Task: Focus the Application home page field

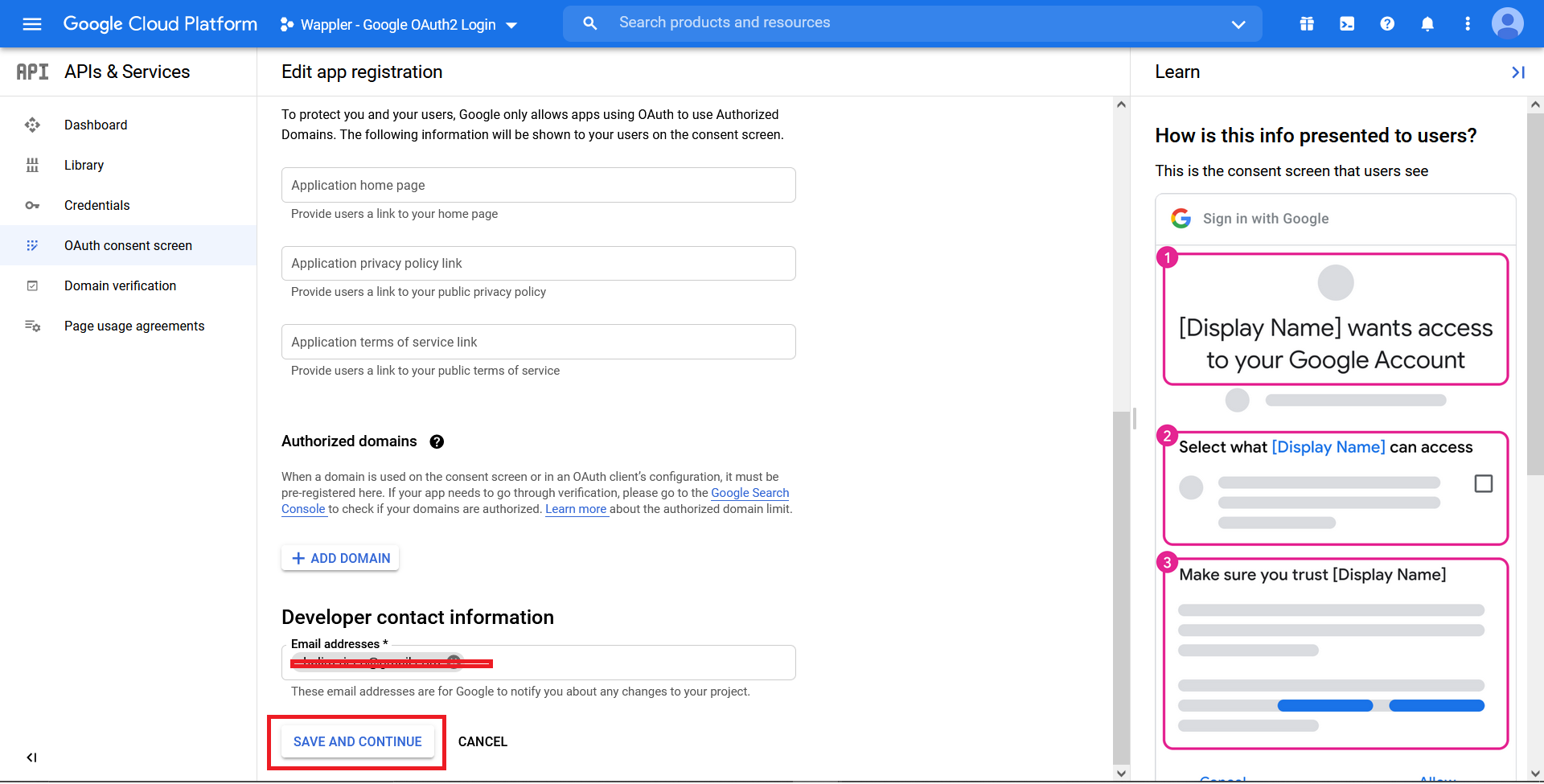Action: [538, 185]
